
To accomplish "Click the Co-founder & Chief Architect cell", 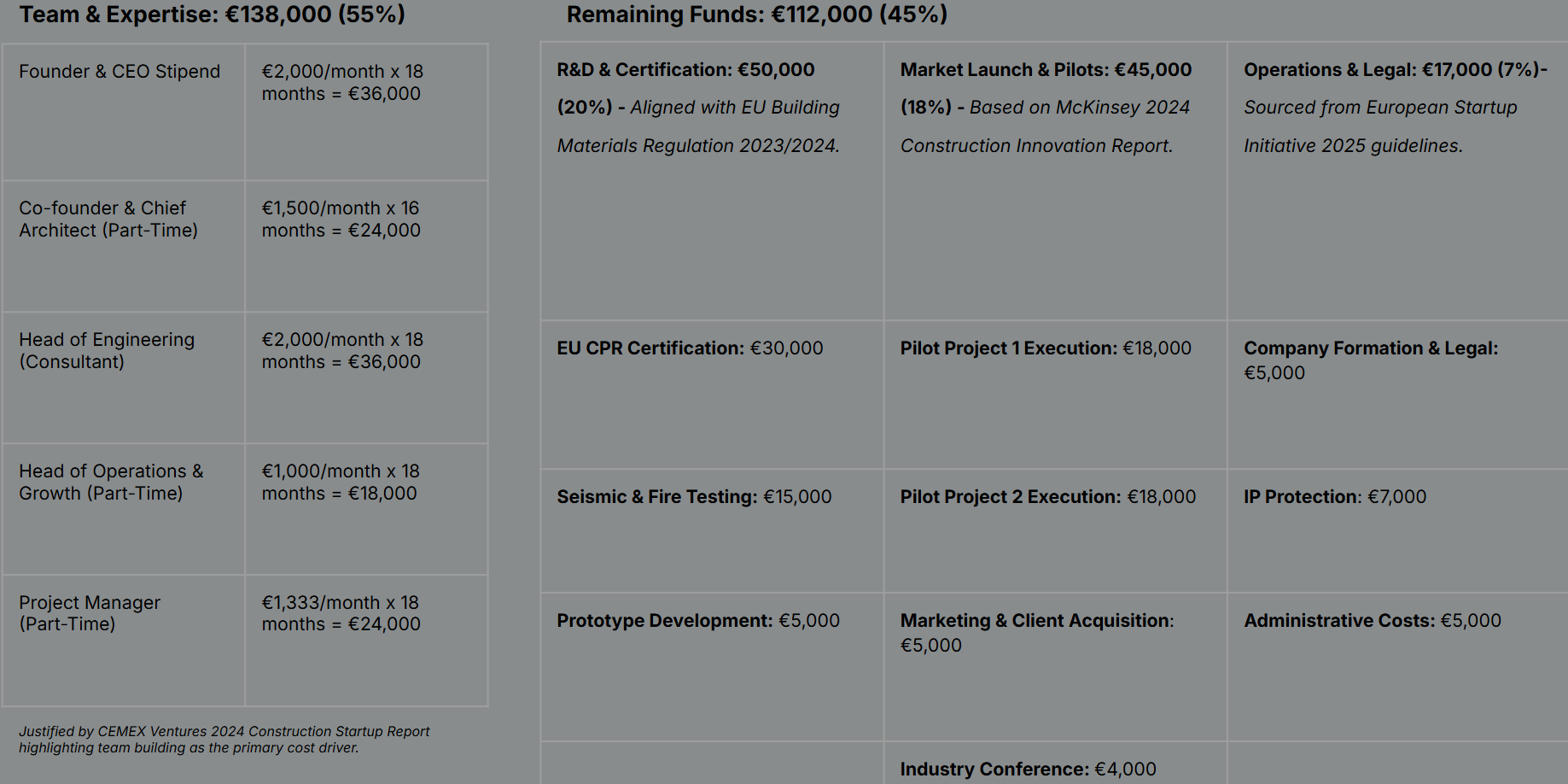I will click(108, 219).
